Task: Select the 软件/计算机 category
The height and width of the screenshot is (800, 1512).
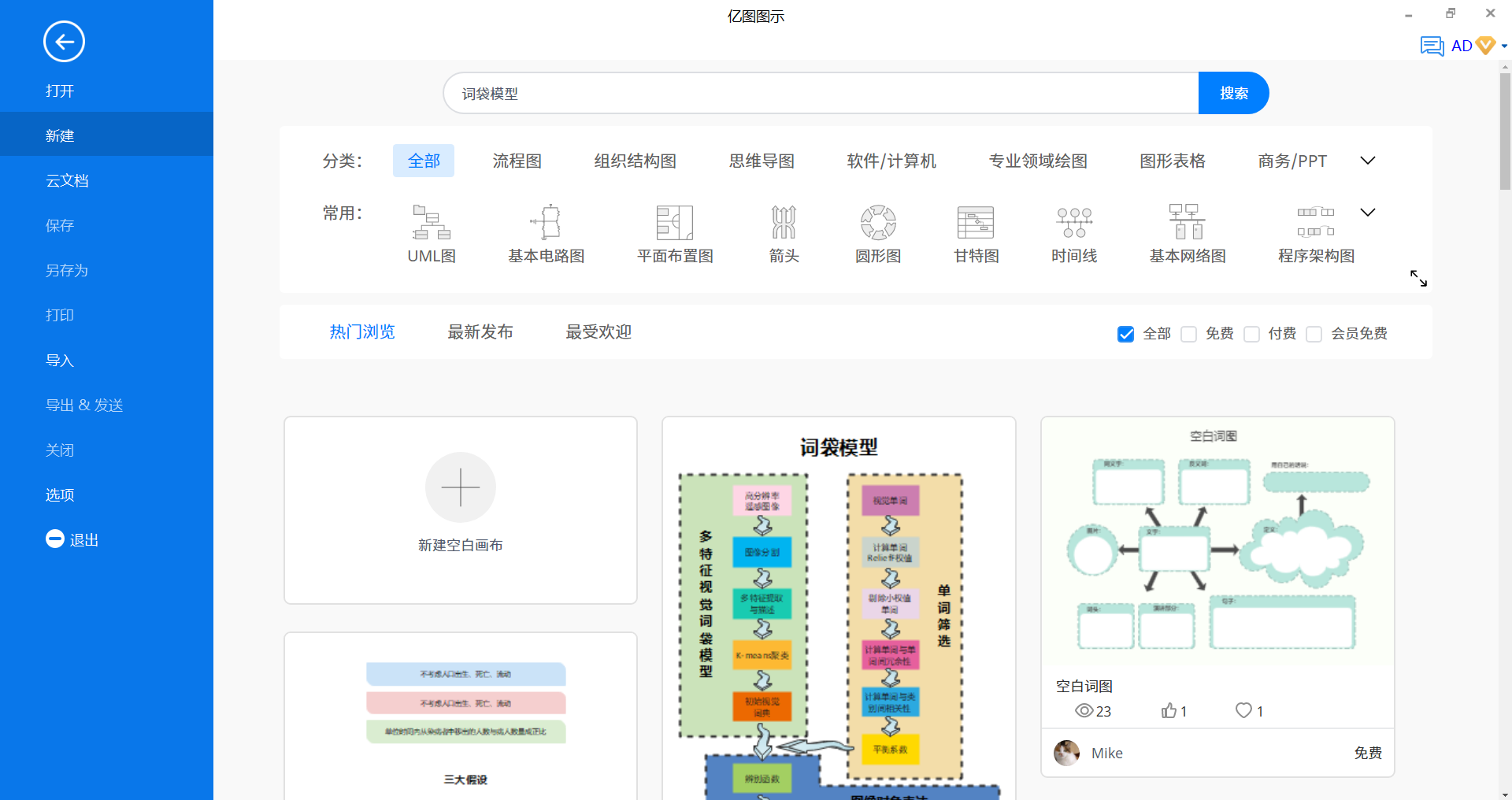Action: (x=891, y=161)
